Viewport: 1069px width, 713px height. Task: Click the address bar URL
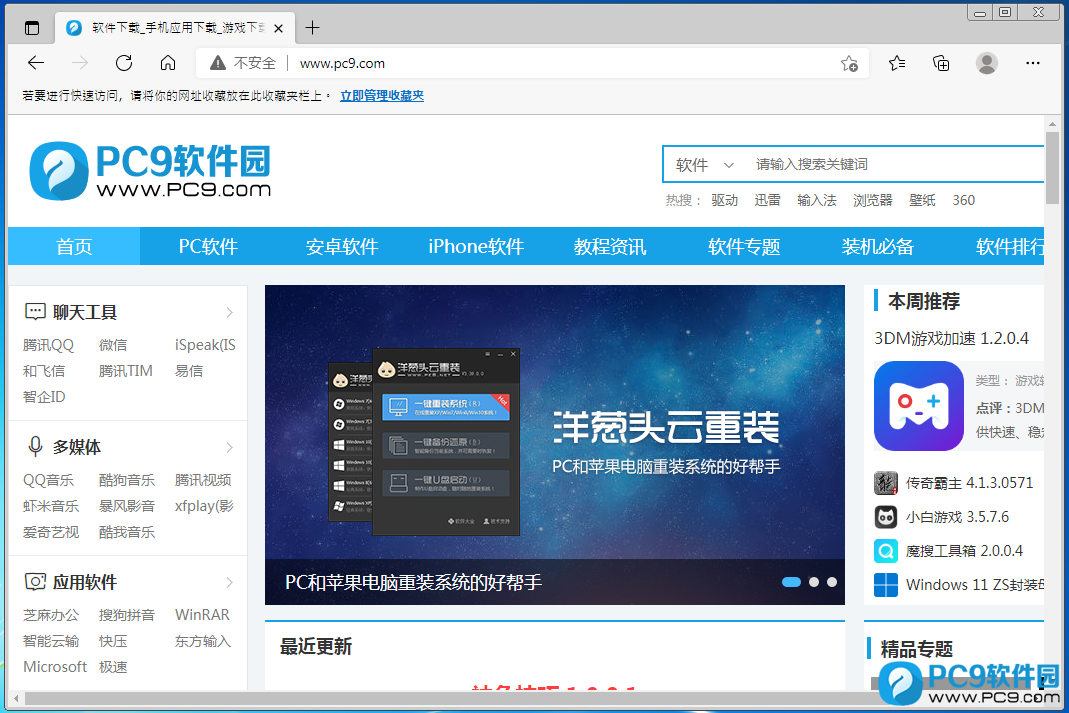coord(342,63)
